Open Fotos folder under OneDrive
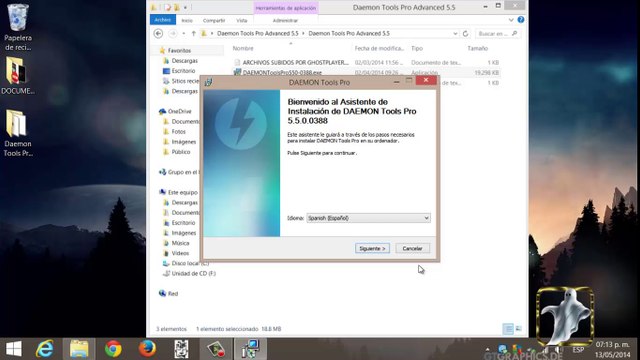The height and width of the screenshot is (360, 640). point(178,131)
